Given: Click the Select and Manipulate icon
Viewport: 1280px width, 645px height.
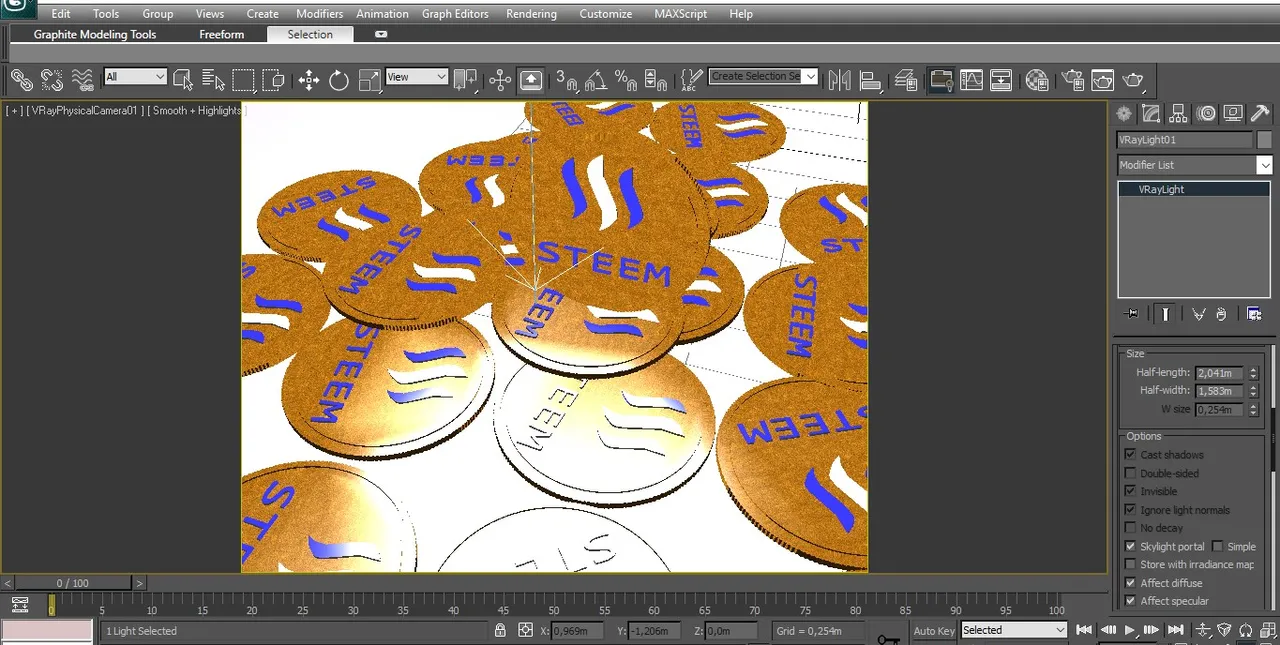Looking at the screenshot, I should coord(500,79).
